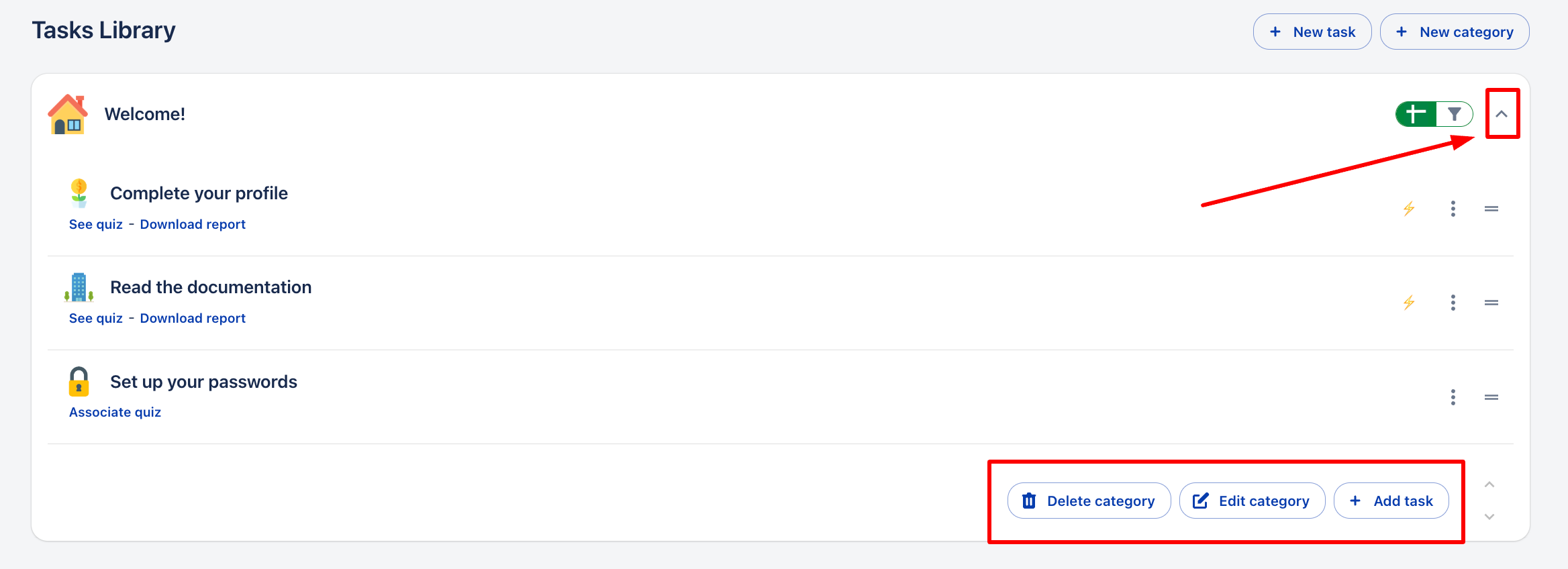Click drag handle for Set up your passwords
The height and width of the screenshot is (569, 1568).
[1491, 397]
